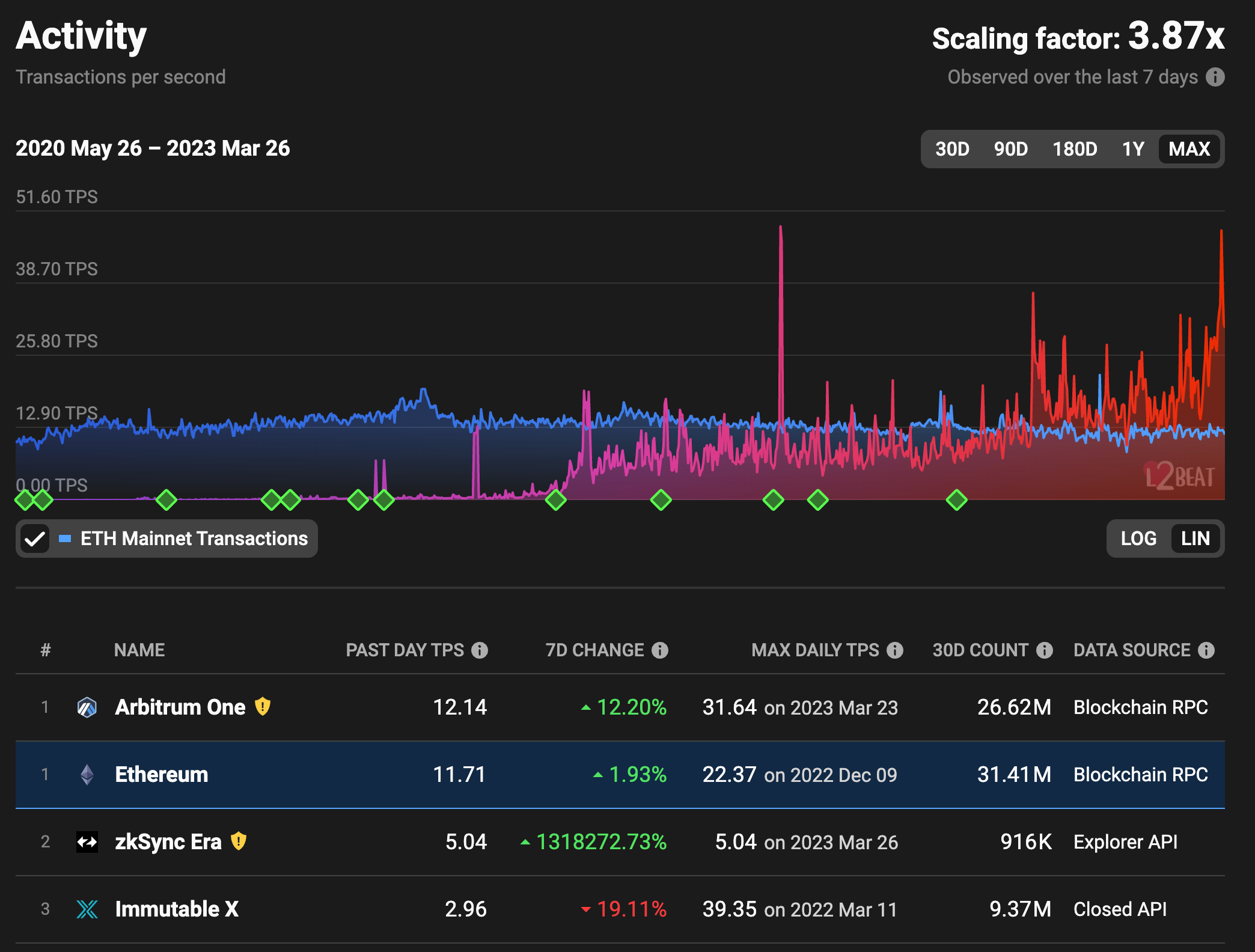Uncheck ETH Mainnet Transactions checkbox
This screenshot has width=1255, height=952.
pyautogui.click(x=35, y=539)
